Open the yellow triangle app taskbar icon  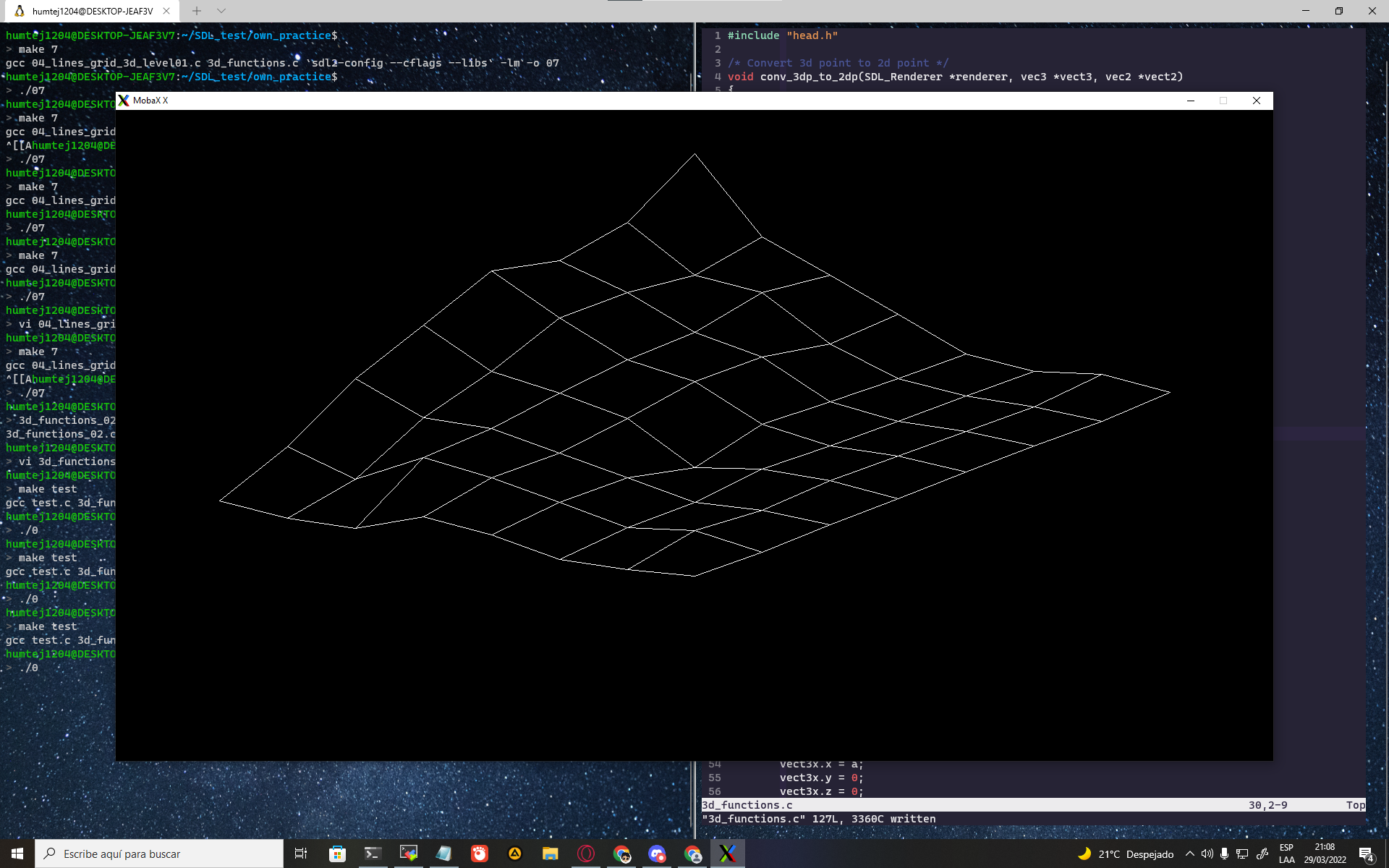[515, 854]
